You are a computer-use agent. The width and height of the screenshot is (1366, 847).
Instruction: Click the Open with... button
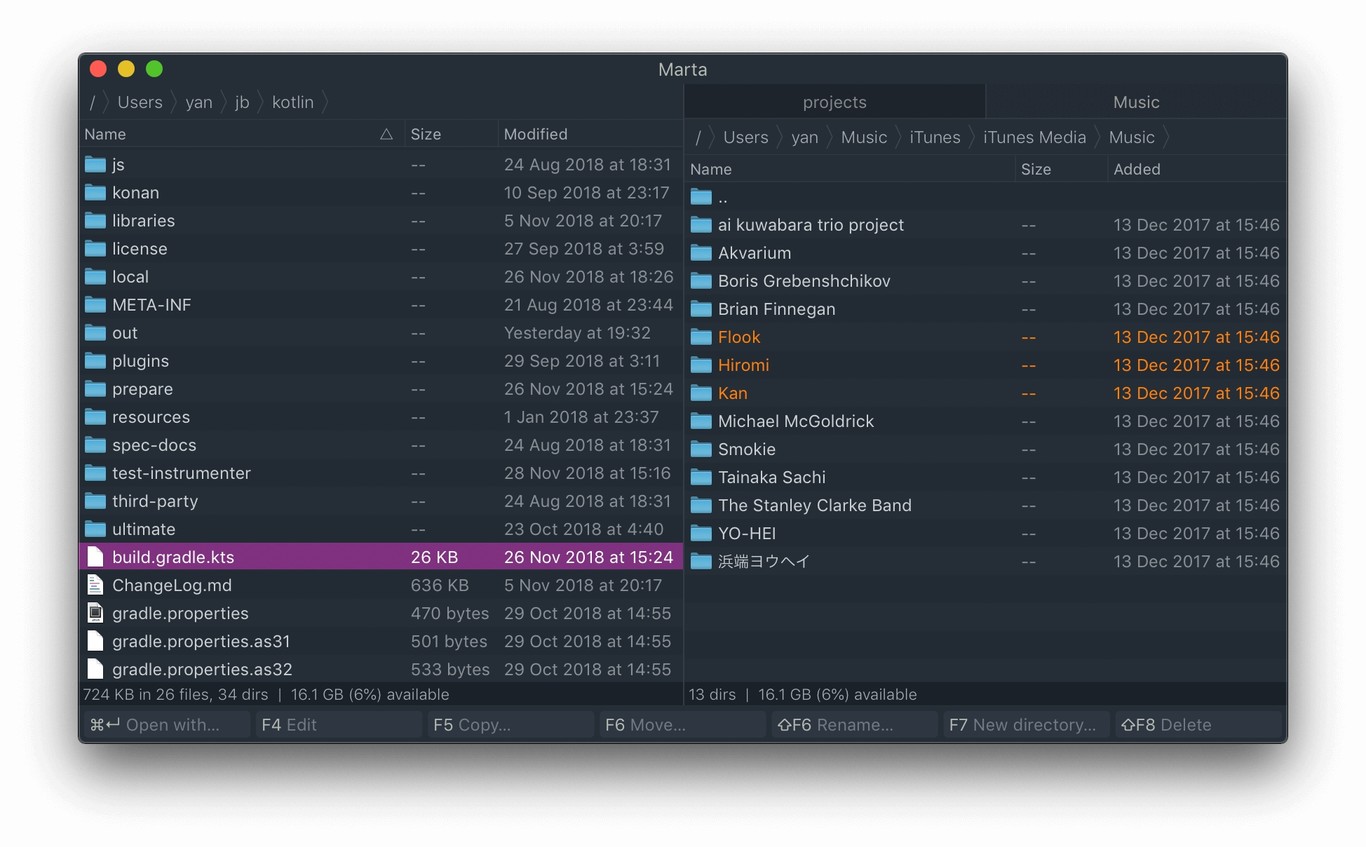click(x=166, y=724)
